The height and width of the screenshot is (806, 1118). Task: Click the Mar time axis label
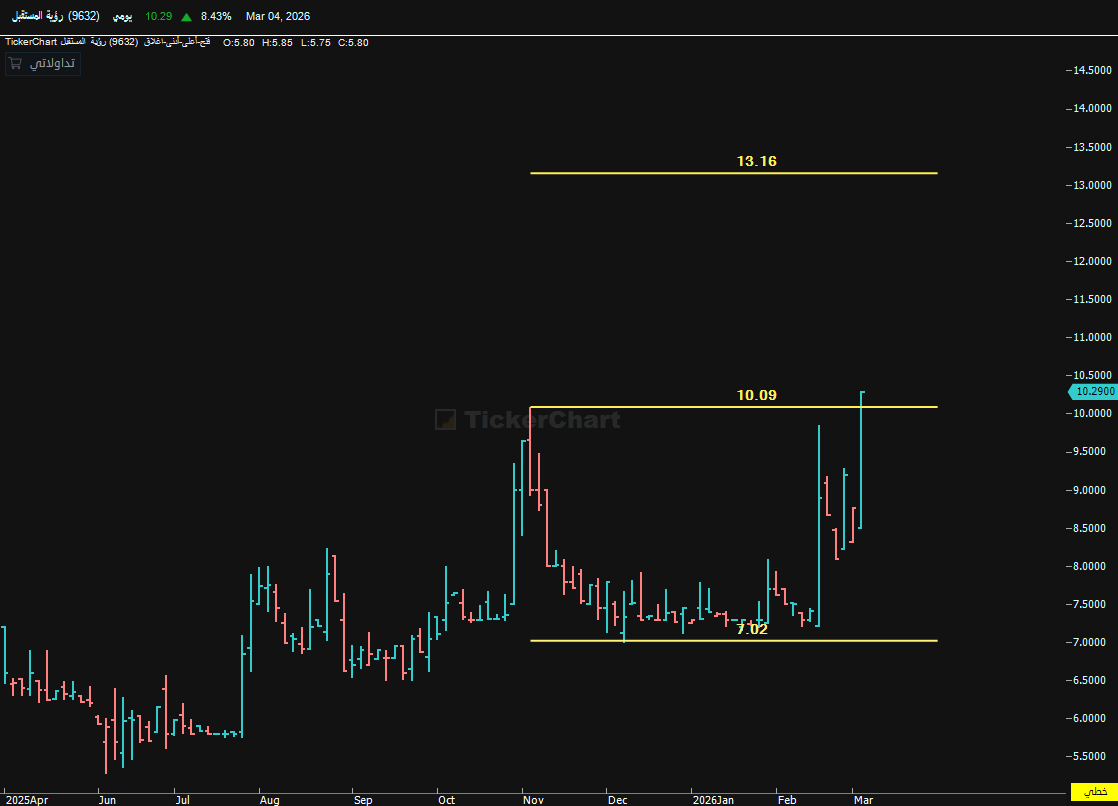coord(863,800)
